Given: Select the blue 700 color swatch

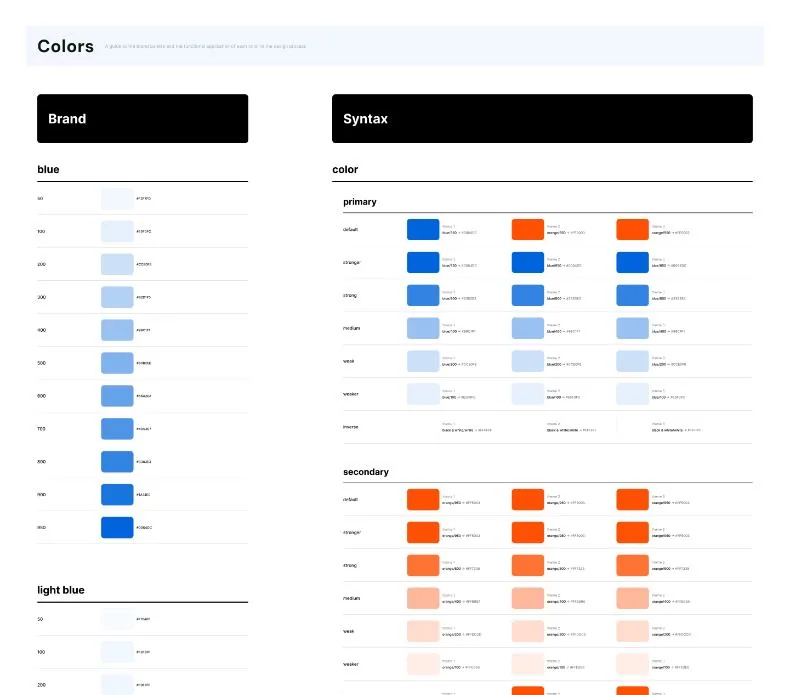Looking at the screenshot, I should pos(117,429).
